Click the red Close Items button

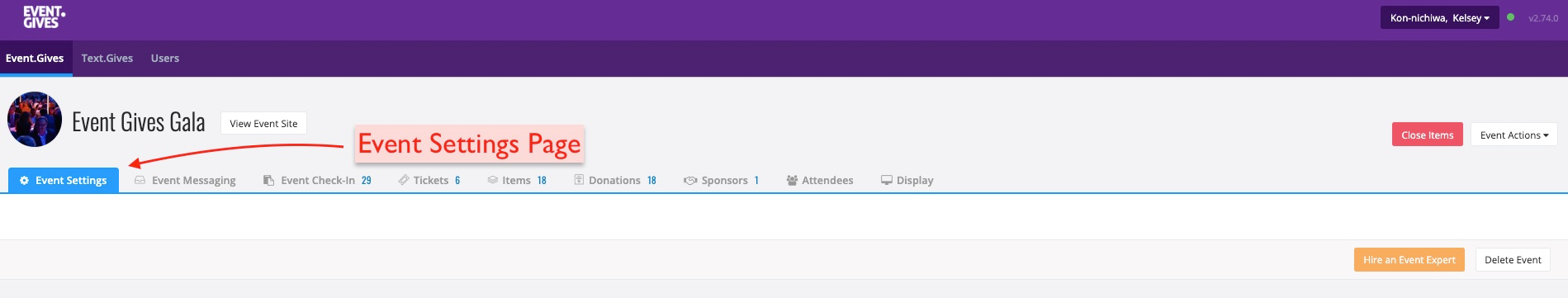coord(1427,135)
